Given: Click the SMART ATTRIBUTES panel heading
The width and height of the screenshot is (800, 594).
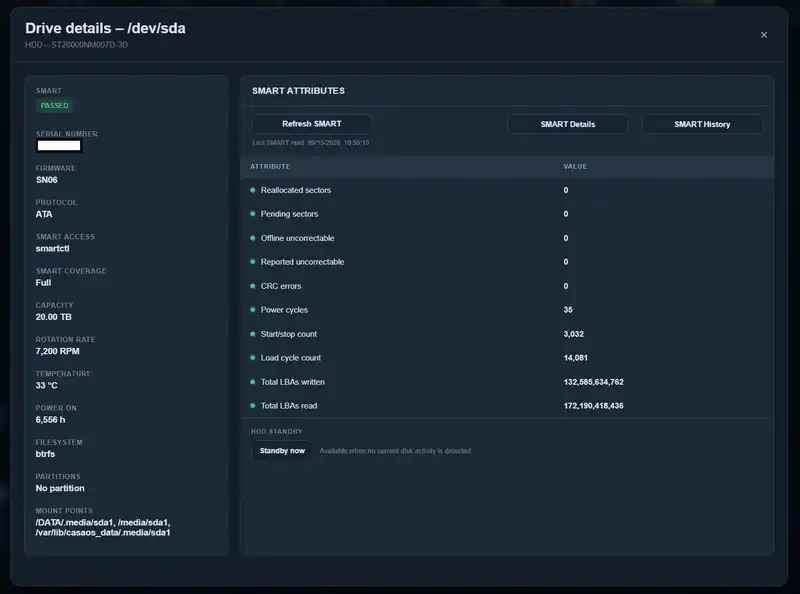Looking at the screenshot, I should click(298, 90).
